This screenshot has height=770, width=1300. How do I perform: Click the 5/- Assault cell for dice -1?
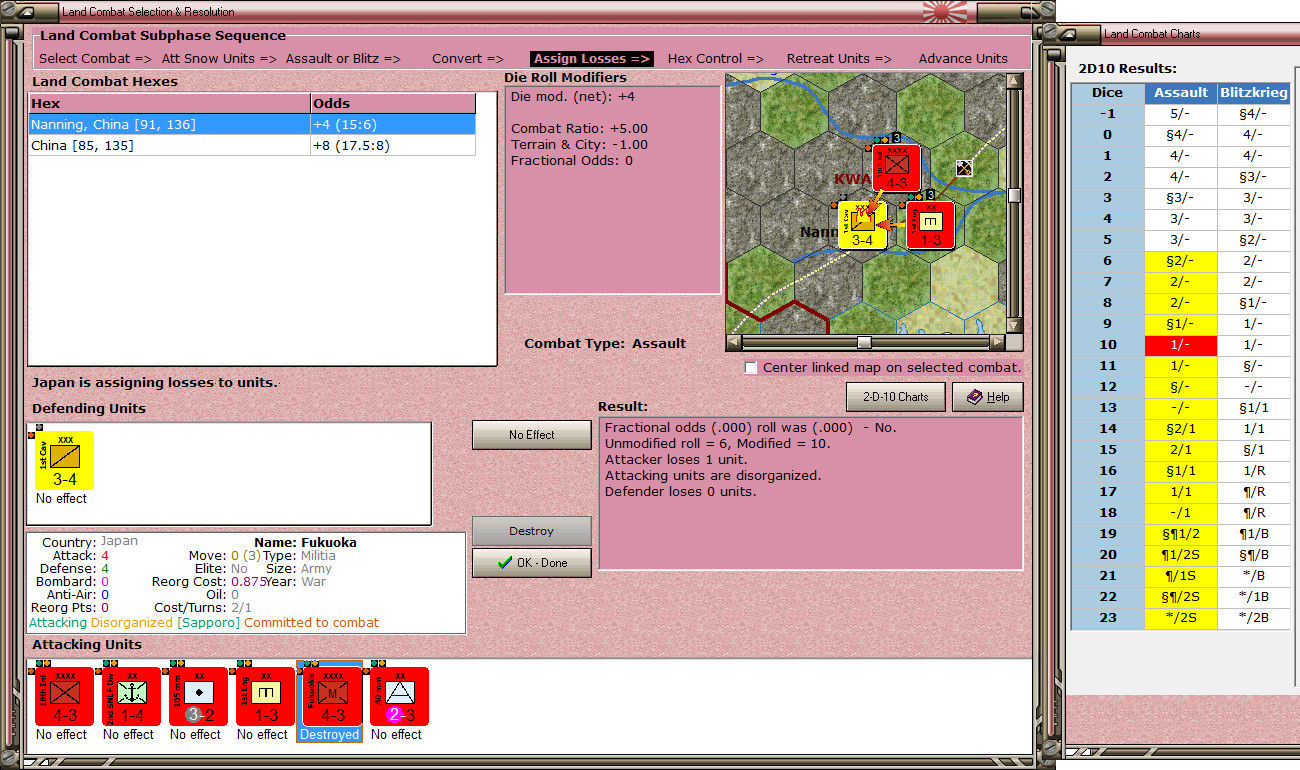[x=1181, y=114]
